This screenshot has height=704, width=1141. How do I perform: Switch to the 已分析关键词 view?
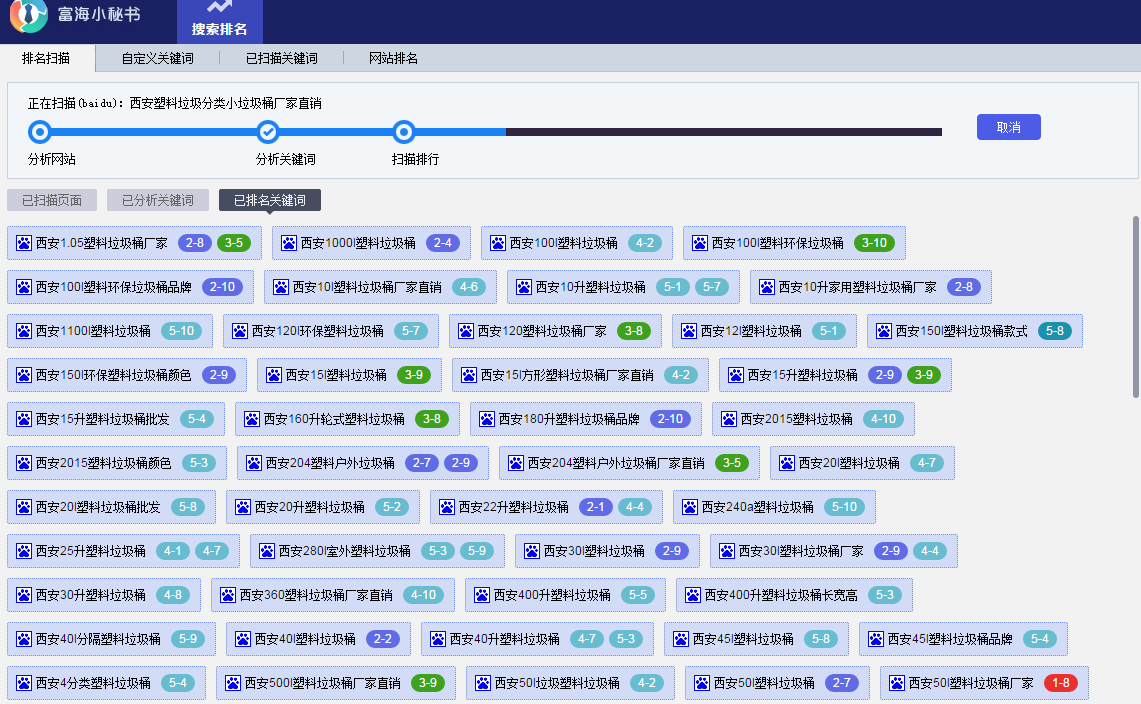[x=157, y=200]
